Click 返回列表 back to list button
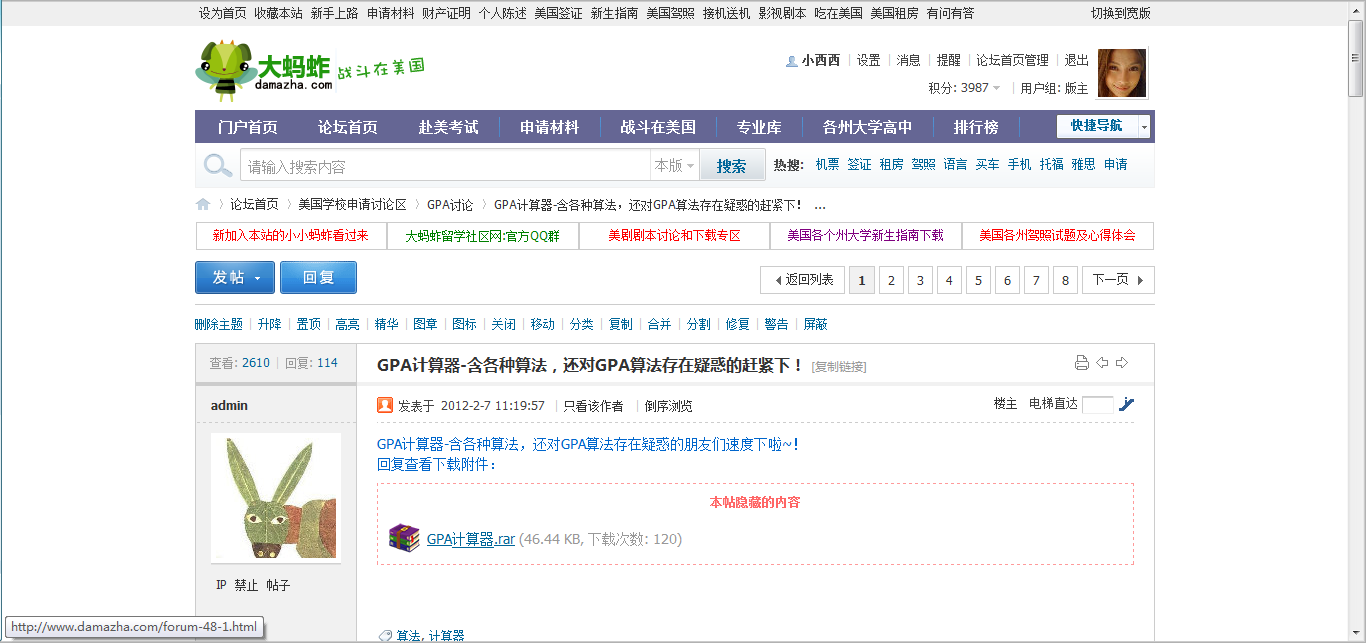 click(x=803, y=280)
